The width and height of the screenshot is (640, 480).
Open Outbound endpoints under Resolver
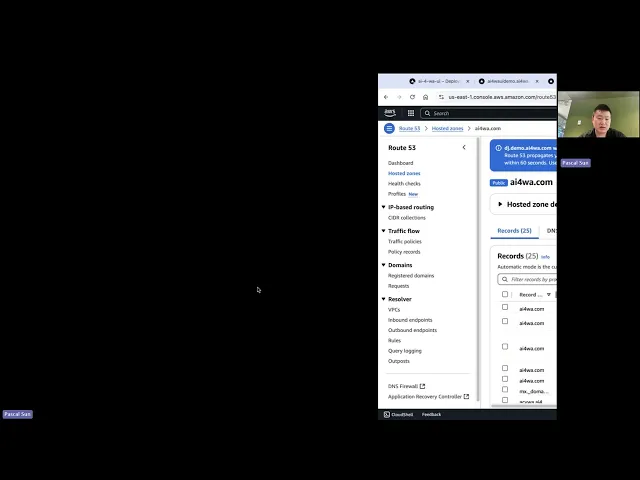click(412, 330)
